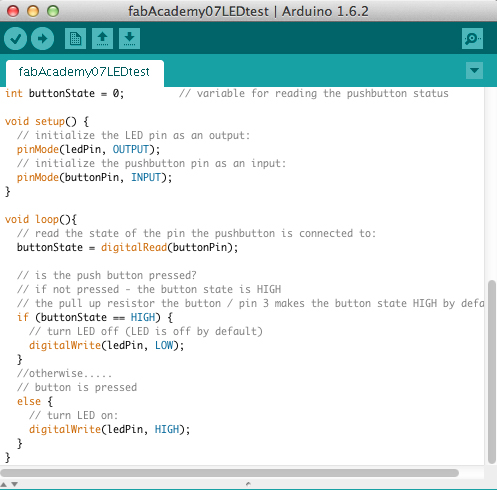This screenshot has height=490, width=497.
Task: Click comment '//otherwise.....'
Action: (x=64, y=373)
